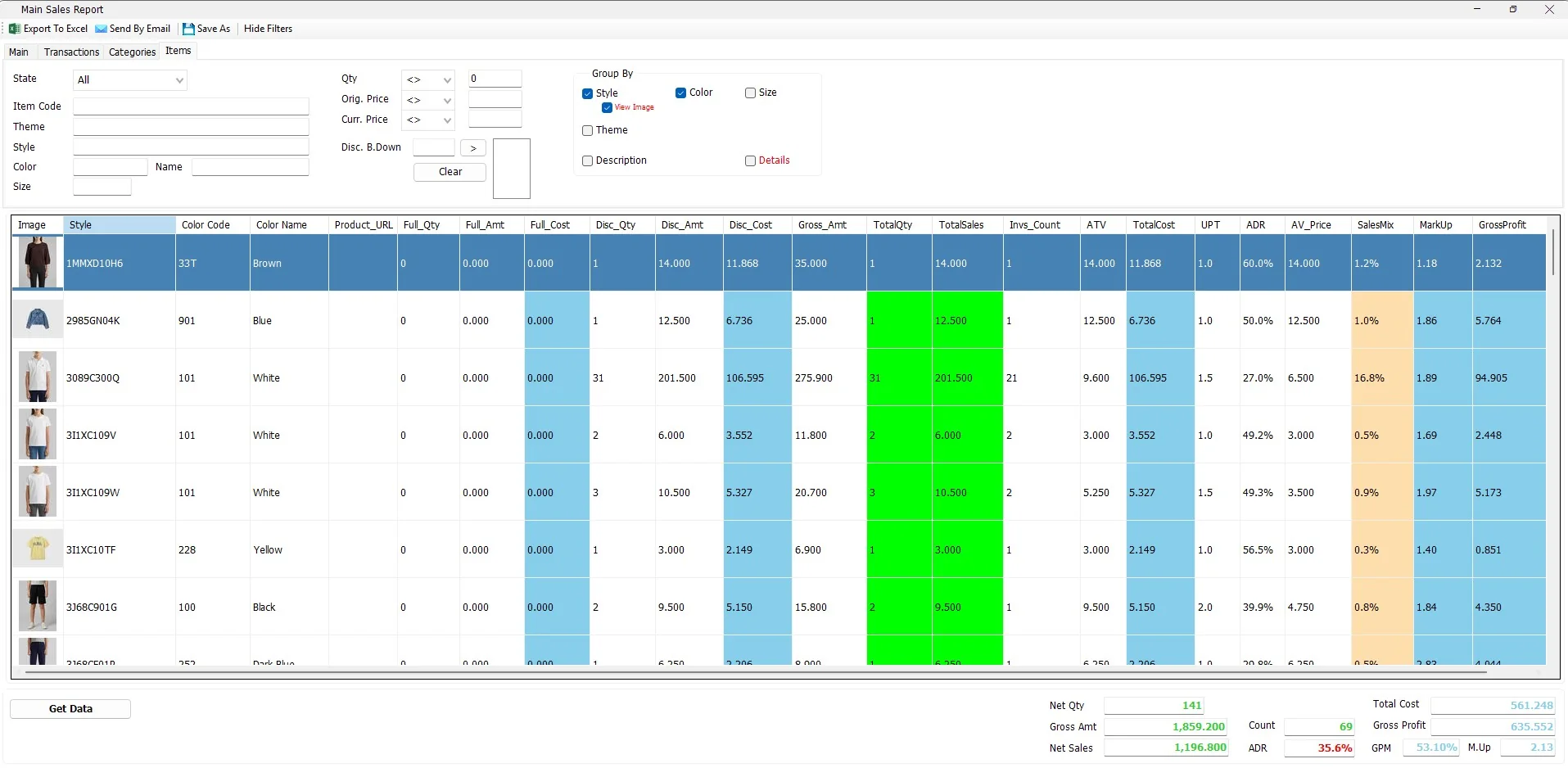Switch to the Categories tab
The width and height of the screenshot is (1568, 768).
[x=133, y=52]
